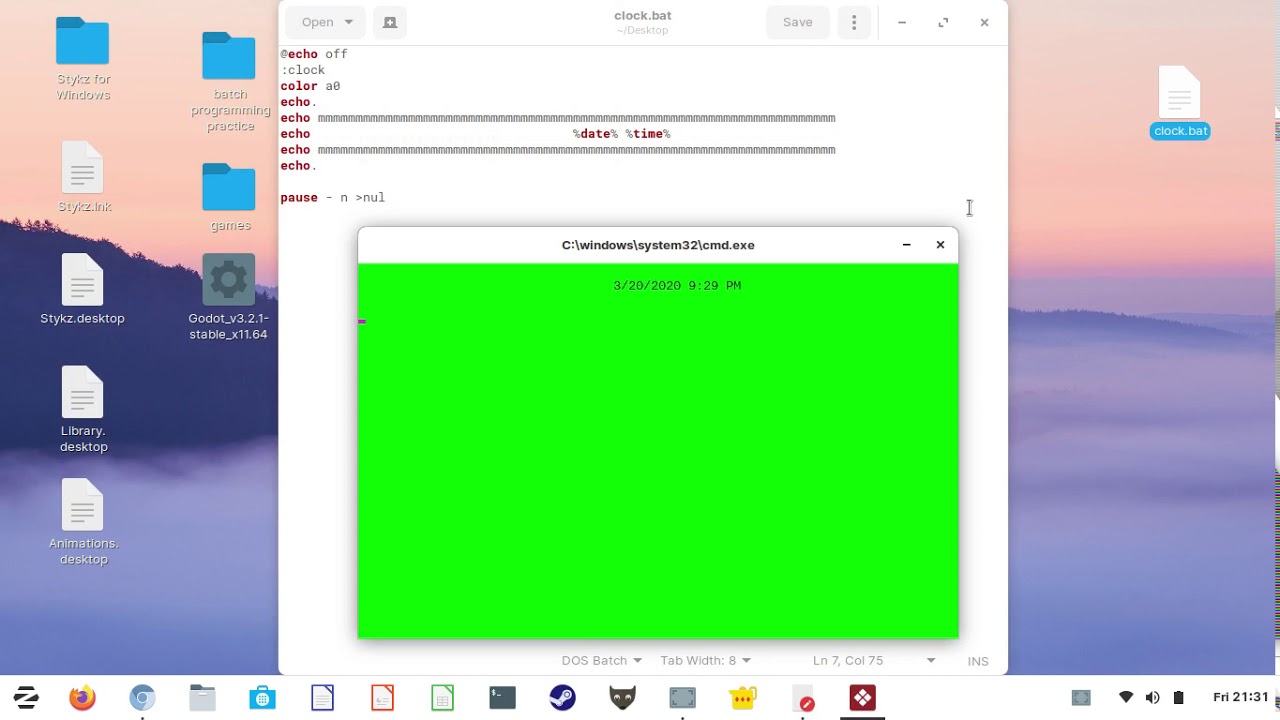
Task: Open batch programming practice folder
Action: (230, 82)
